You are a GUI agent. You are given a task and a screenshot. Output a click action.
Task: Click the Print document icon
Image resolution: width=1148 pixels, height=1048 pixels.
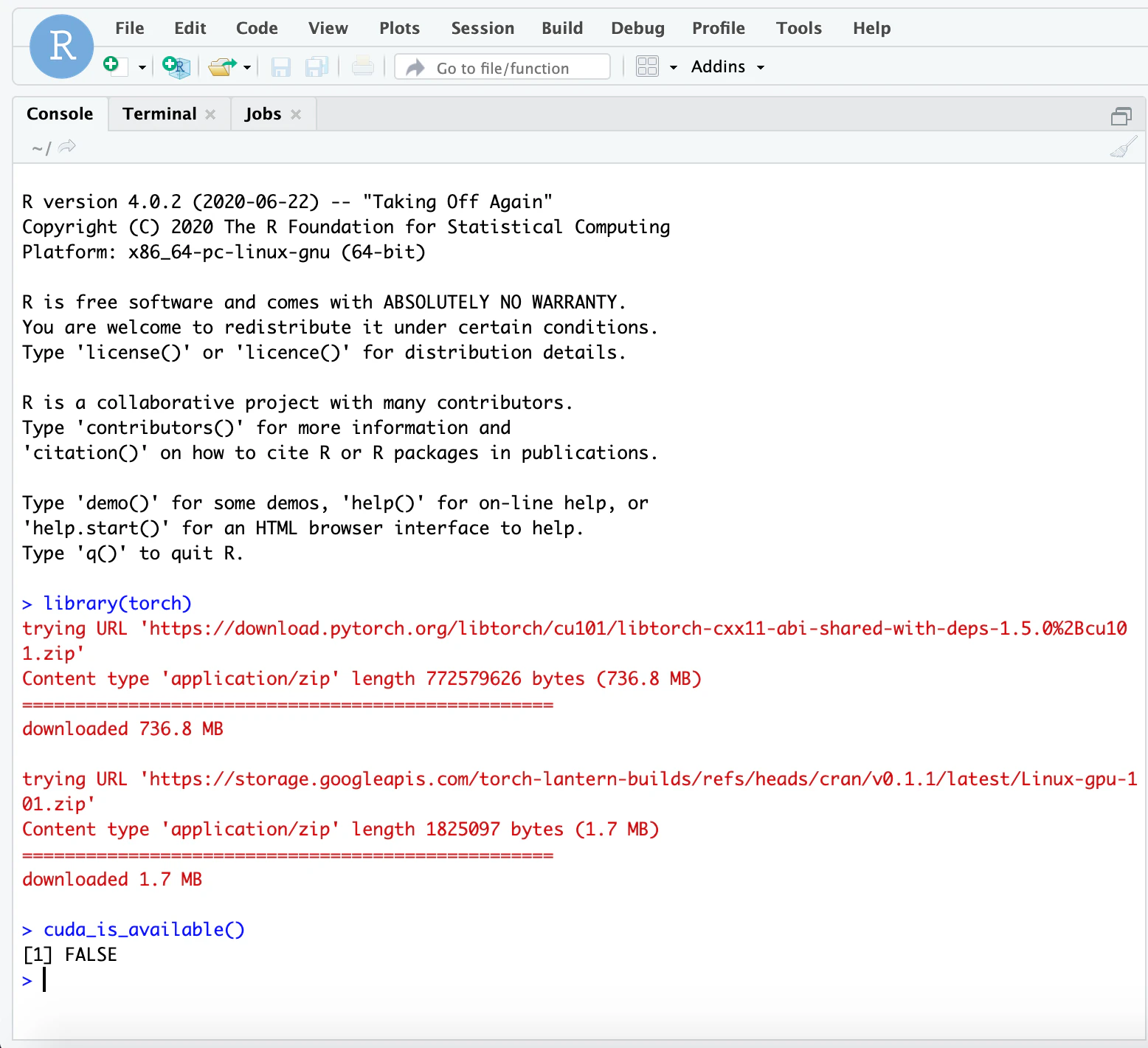(362, 67)
